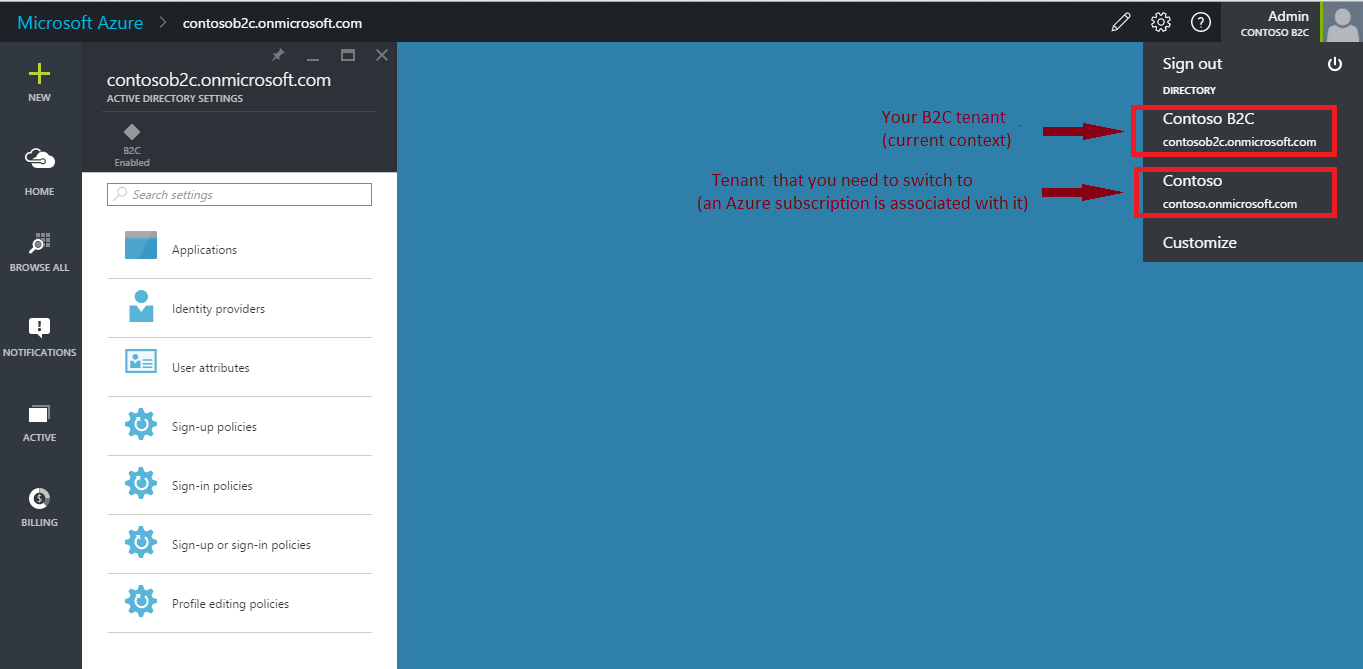Click the B2C Enabled diamond icon
Image resolution: width=1363 pixels, height=669 pixels.
pyautogui.click(x=131, y=132)
